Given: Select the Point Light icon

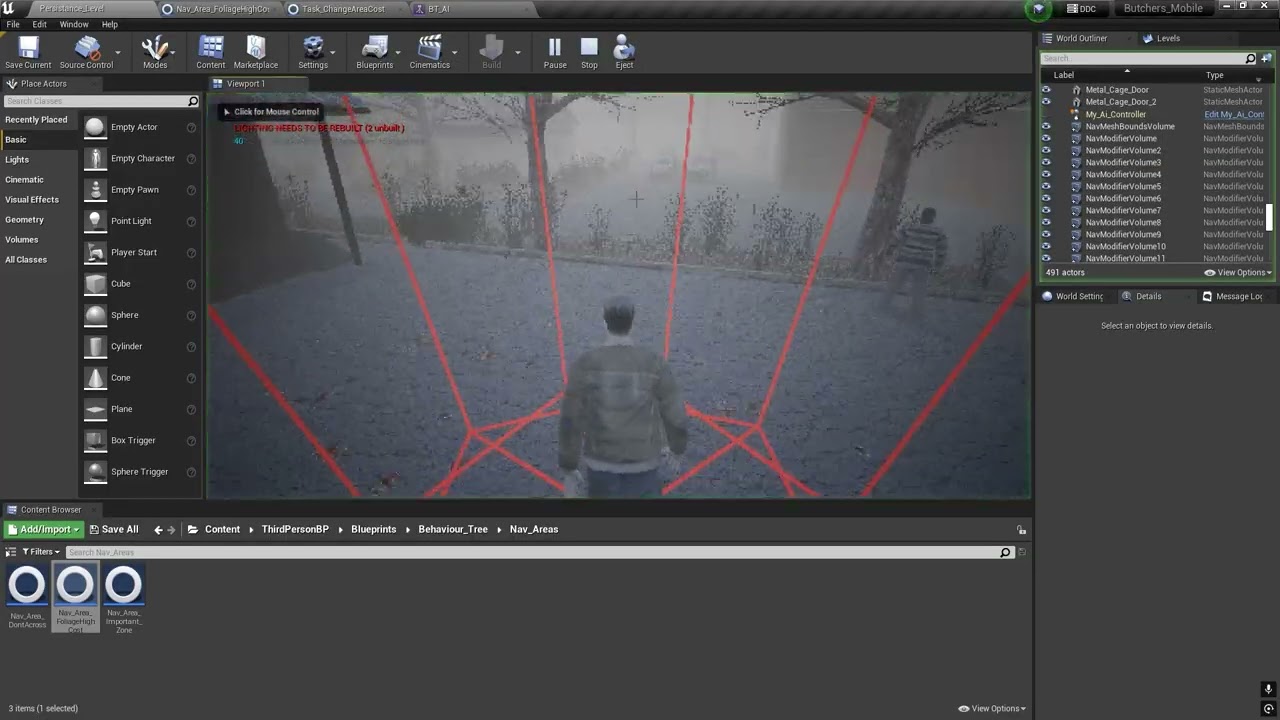Looking at the screenshot, I should [95, 221].
